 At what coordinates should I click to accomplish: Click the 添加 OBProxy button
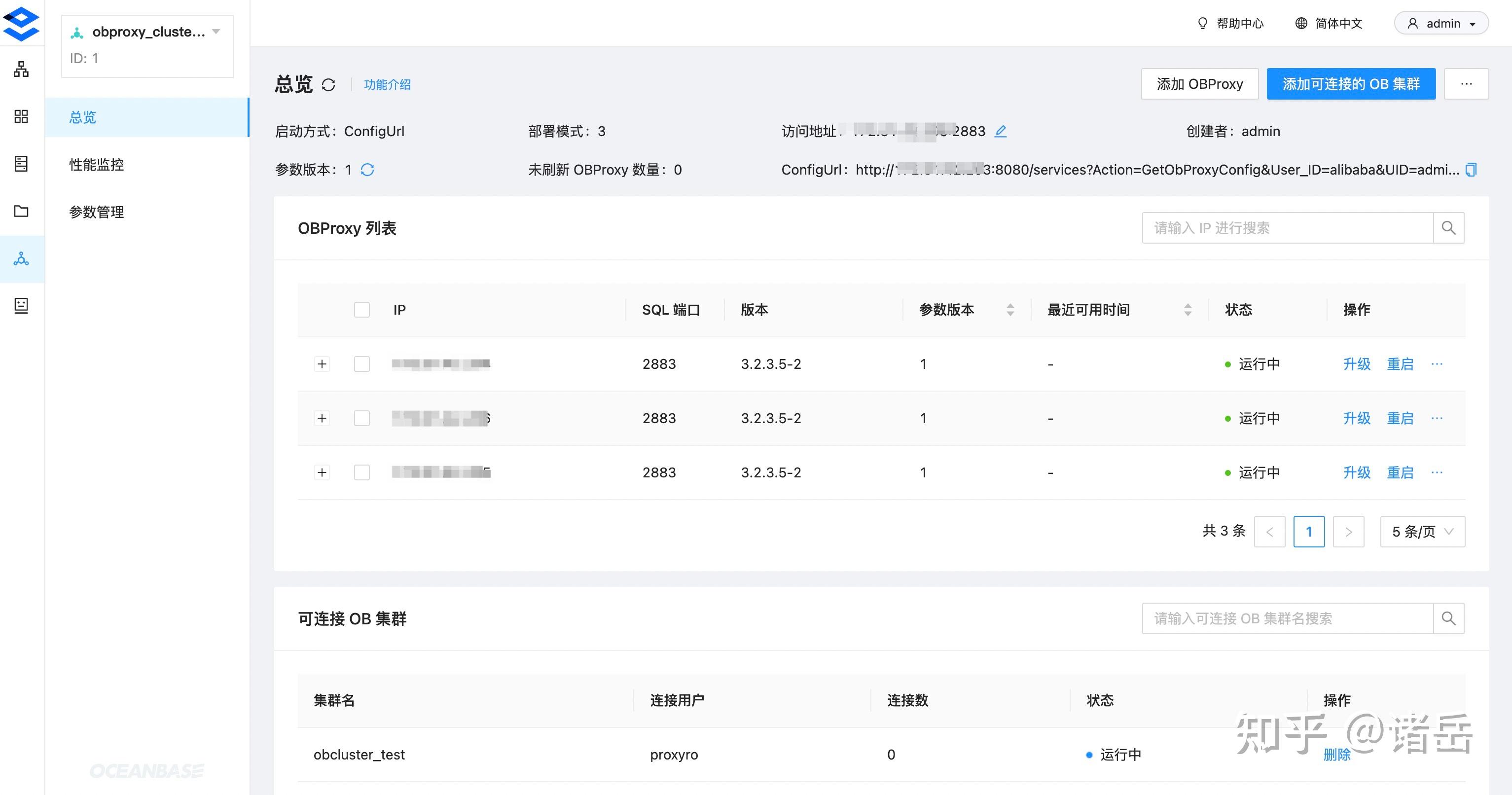(1200, 84)
